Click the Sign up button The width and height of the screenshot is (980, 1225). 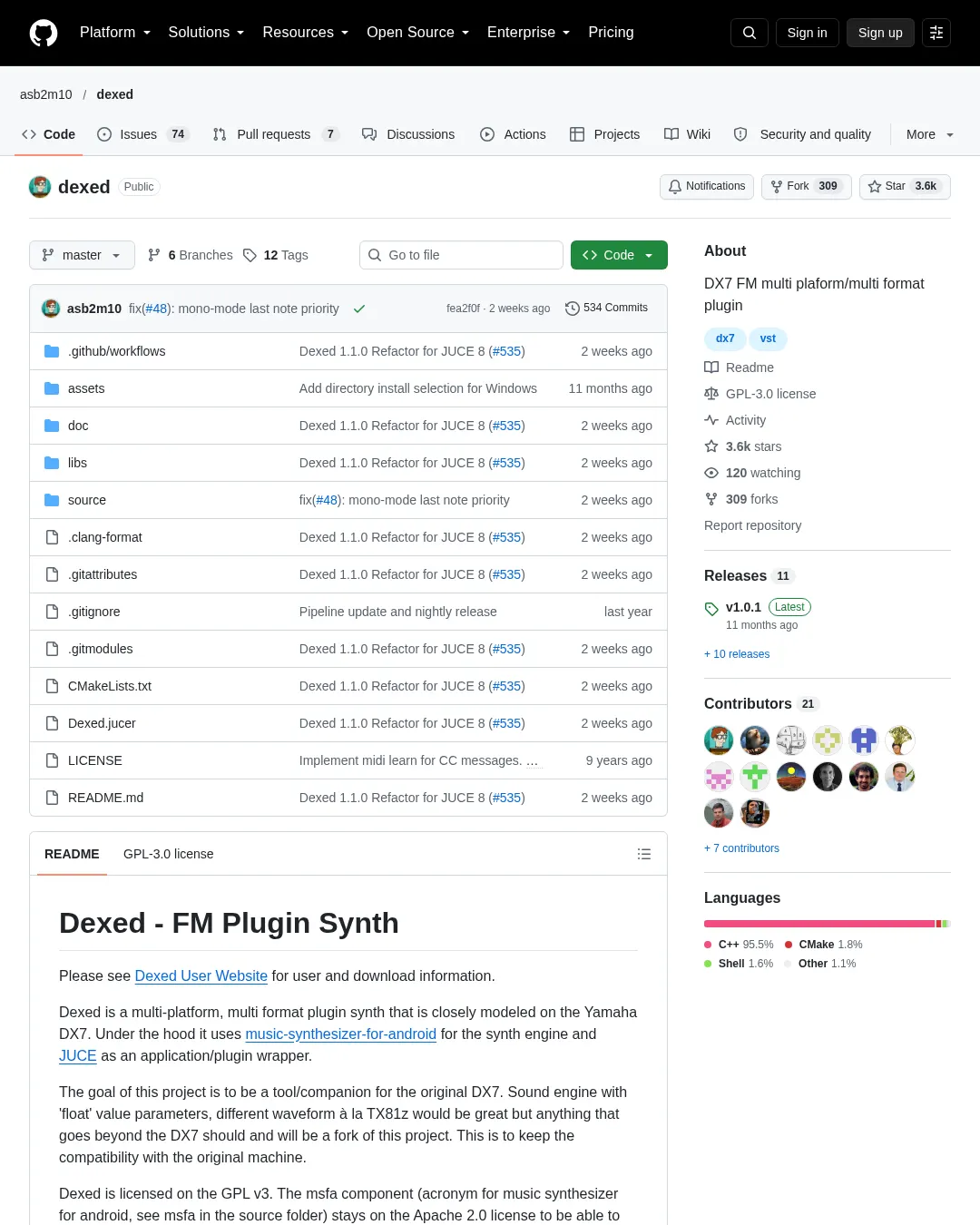point(880,33)
